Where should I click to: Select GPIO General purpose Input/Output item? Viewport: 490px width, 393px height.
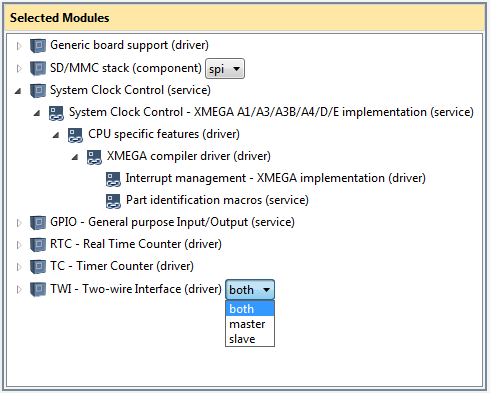pos(172,222)
